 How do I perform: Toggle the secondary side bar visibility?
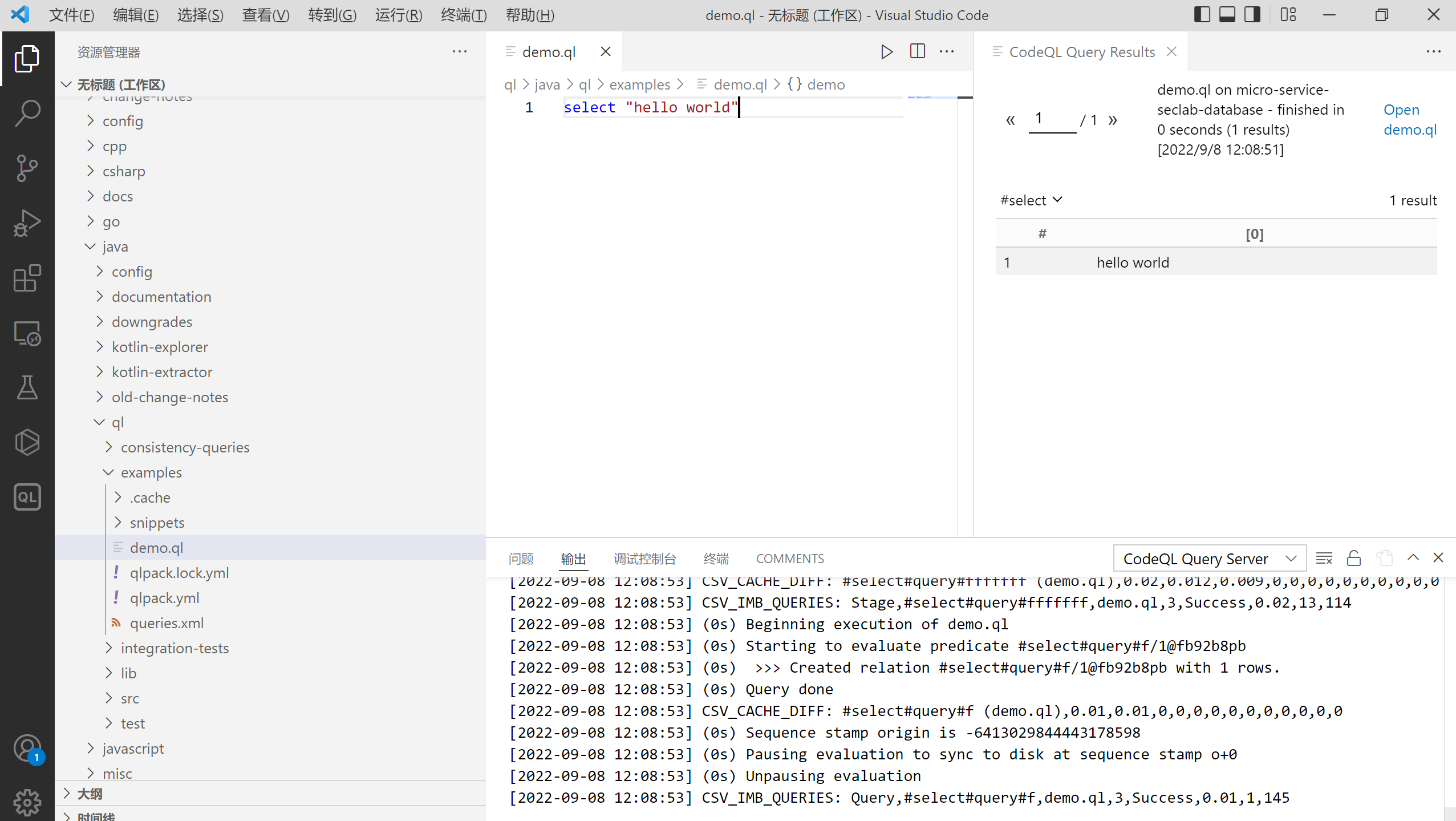1252,15
